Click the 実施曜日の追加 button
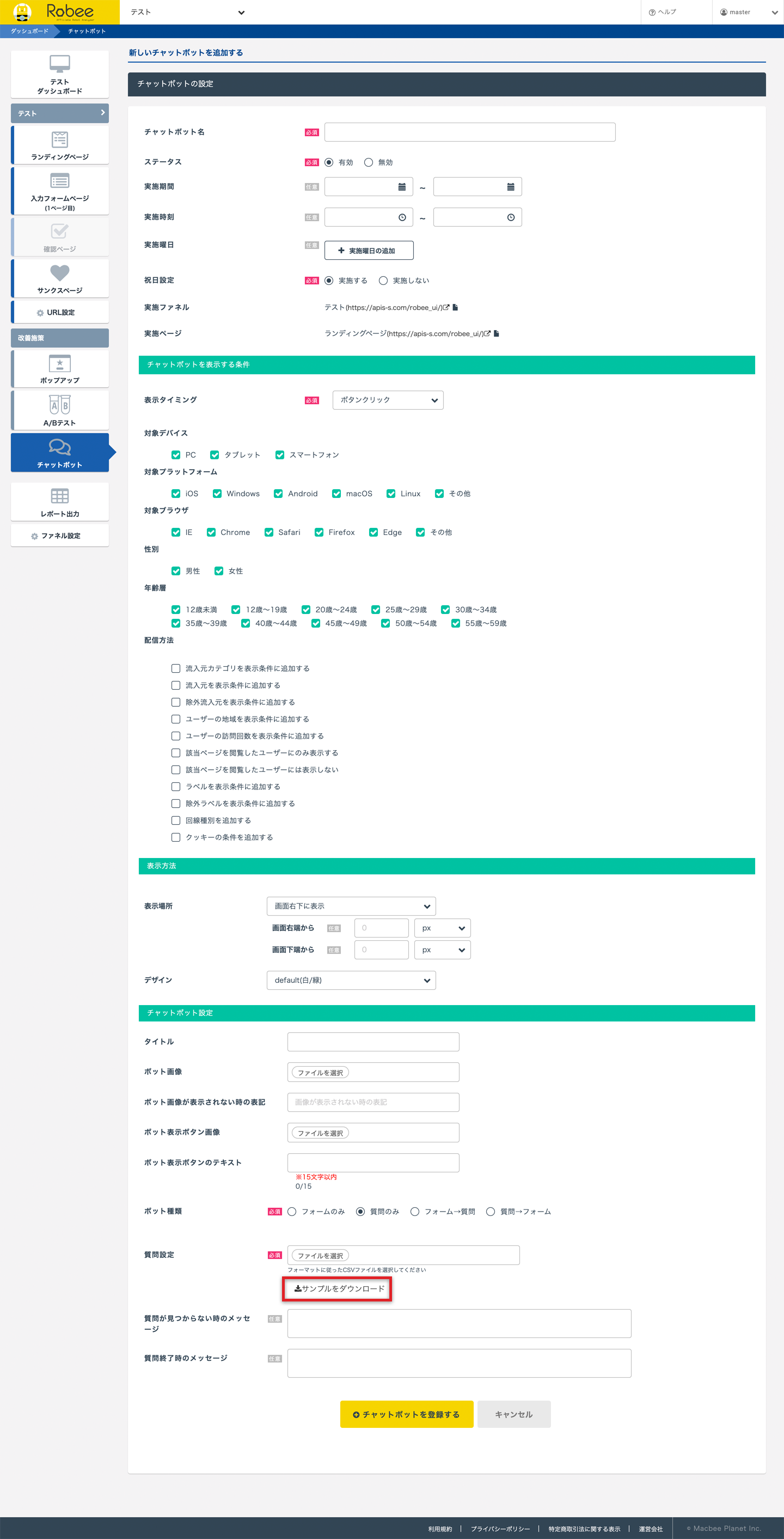The image size is (784, 1539). click(369, 251)
